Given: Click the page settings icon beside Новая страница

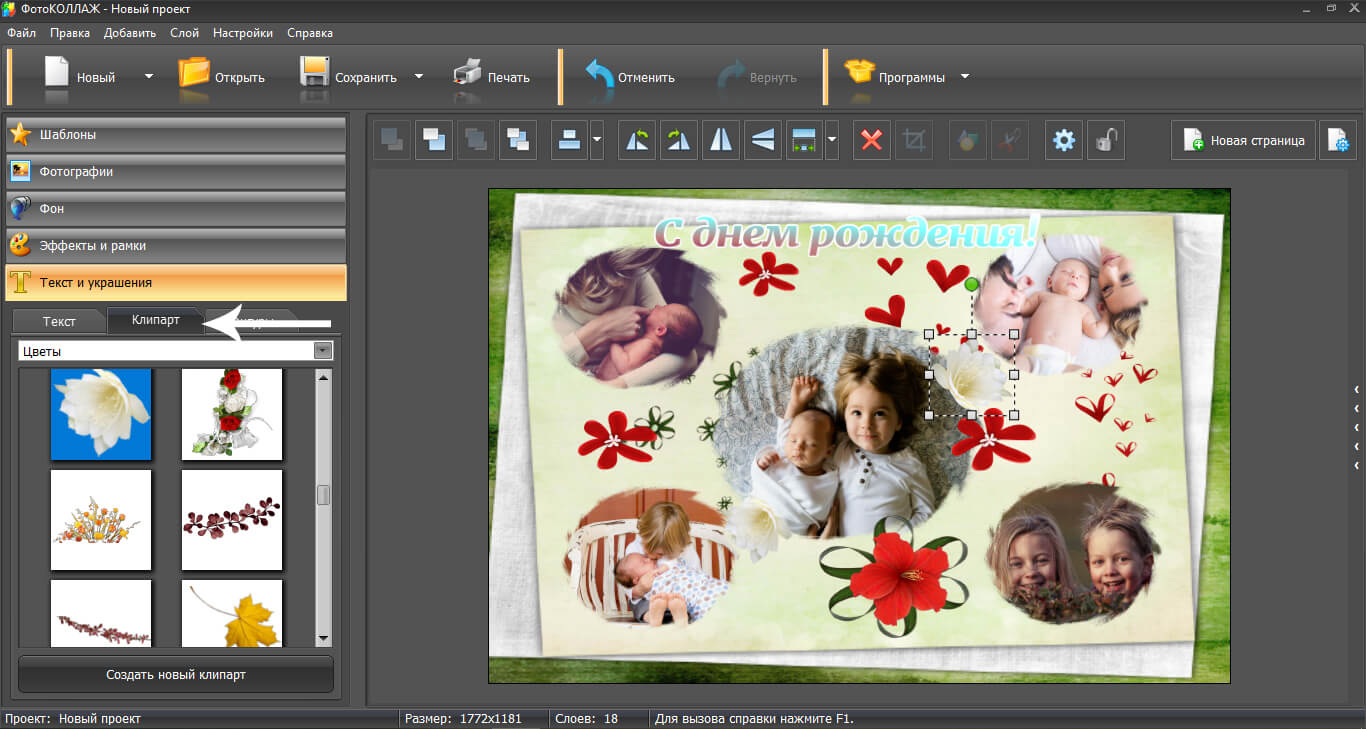Looking at the screenshot, I should coord(1338,140).
